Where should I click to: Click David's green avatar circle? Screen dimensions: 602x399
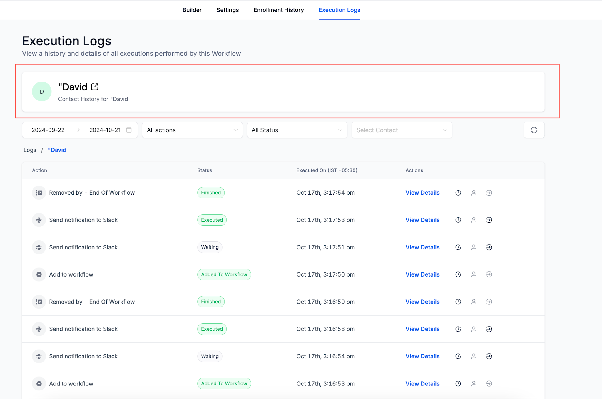[41, 91]
